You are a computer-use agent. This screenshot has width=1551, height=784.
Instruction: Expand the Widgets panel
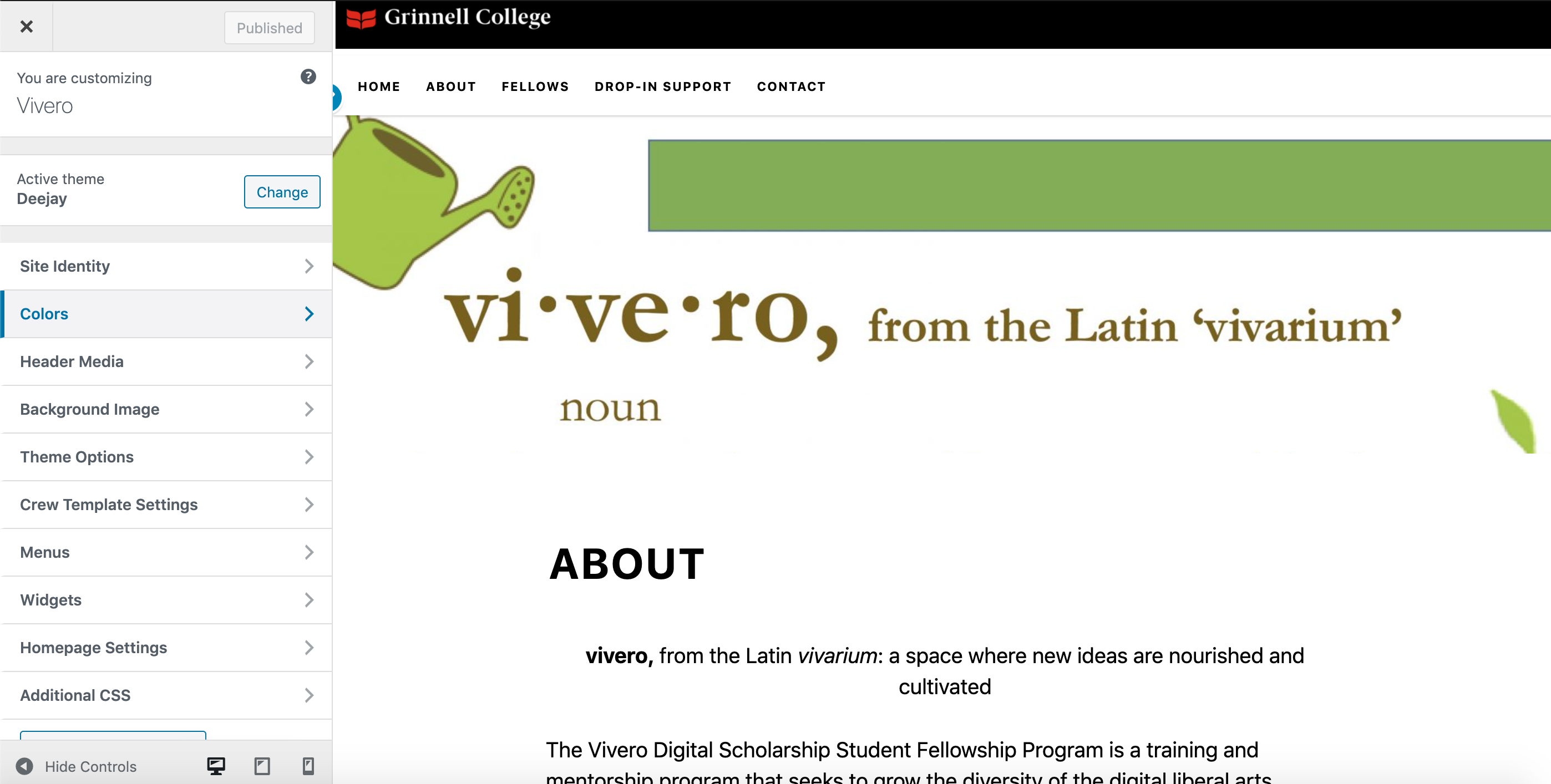pyautogui.click(x=165, y=600)
